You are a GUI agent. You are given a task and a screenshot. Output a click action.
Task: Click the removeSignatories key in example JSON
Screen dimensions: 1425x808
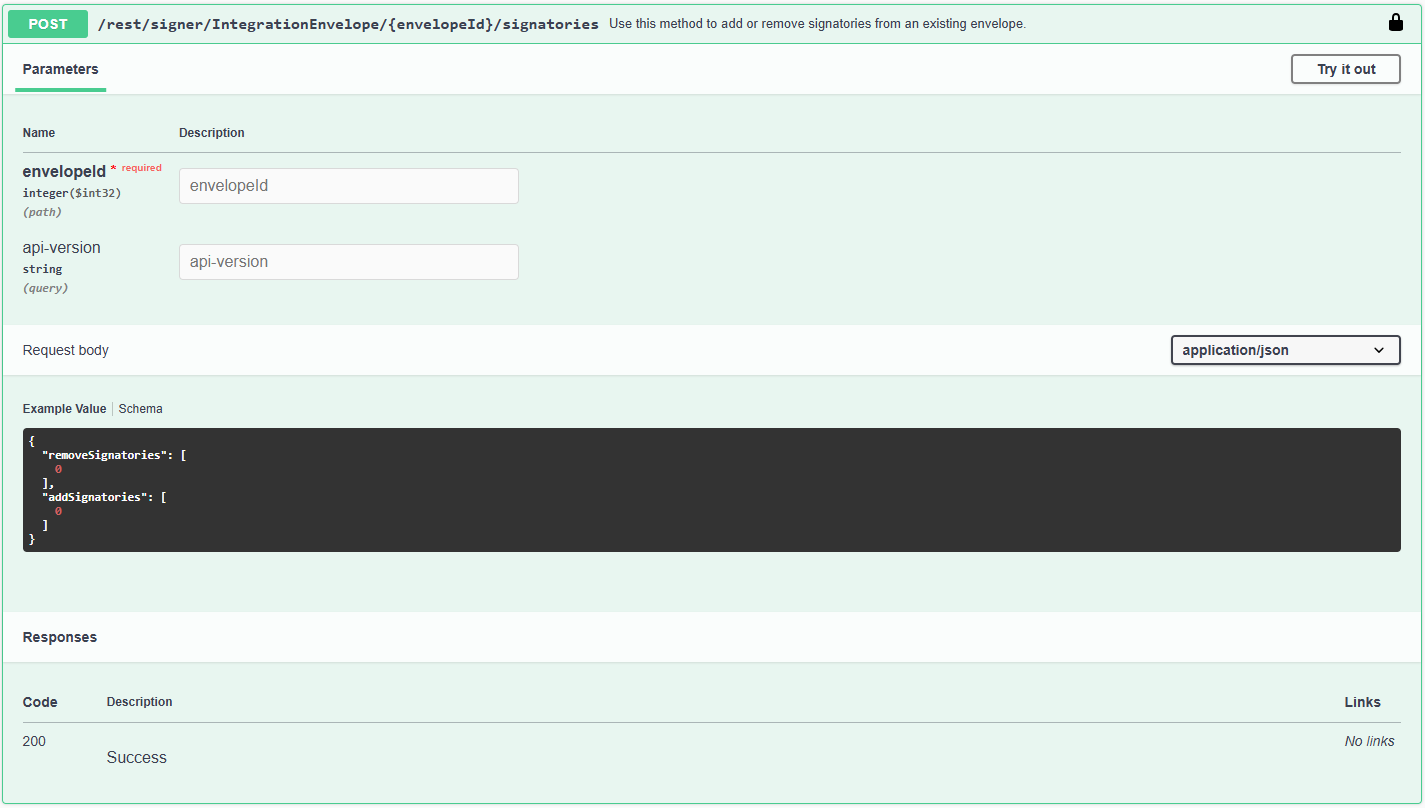tap(106, 455)
